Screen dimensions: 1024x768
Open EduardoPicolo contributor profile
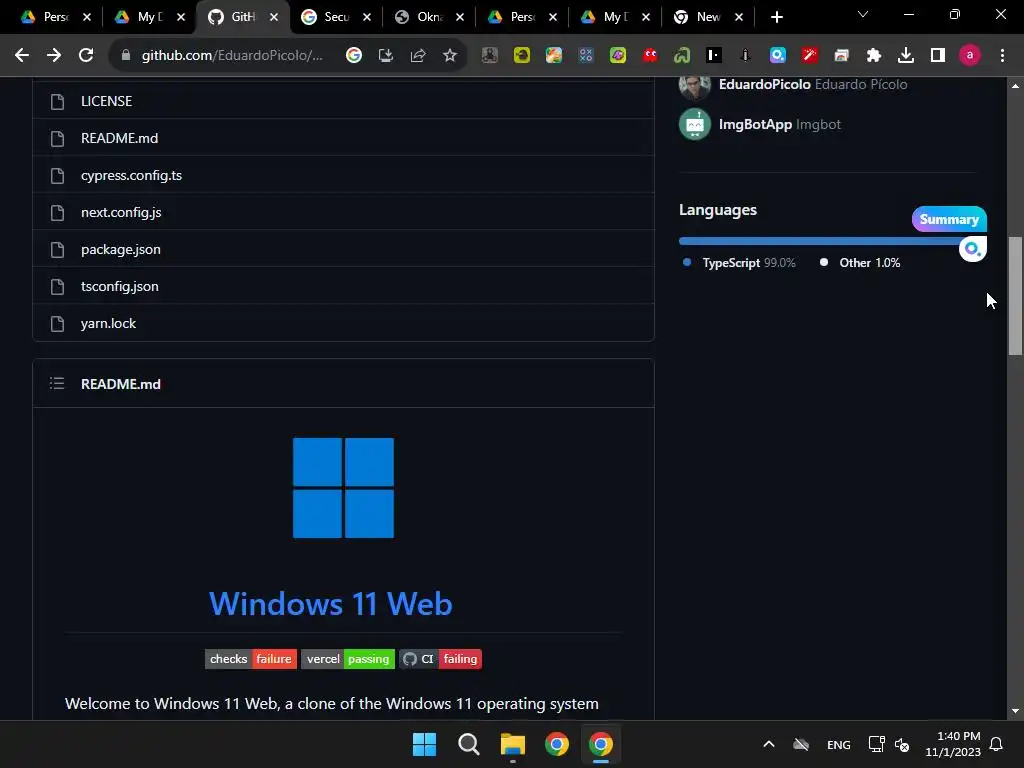[x=765, y=84]
